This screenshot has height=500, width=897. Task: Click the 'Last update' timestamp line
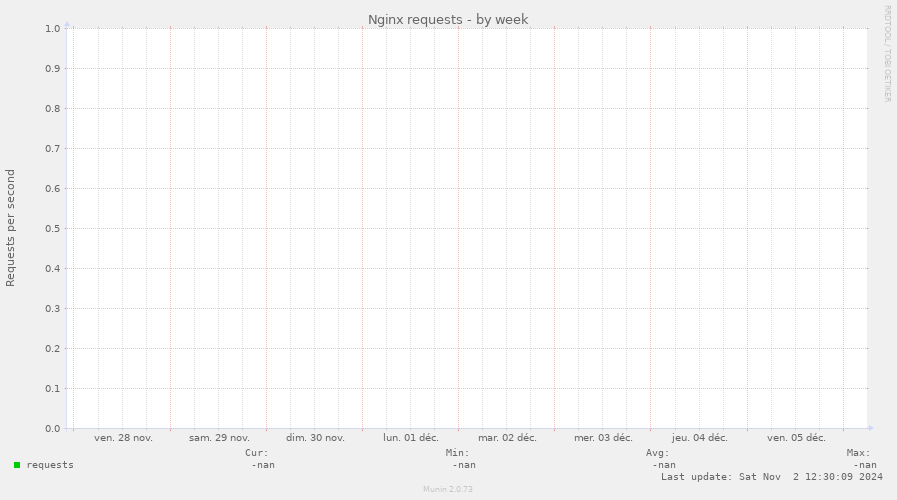pyautogui.click(x=772, y=477)
